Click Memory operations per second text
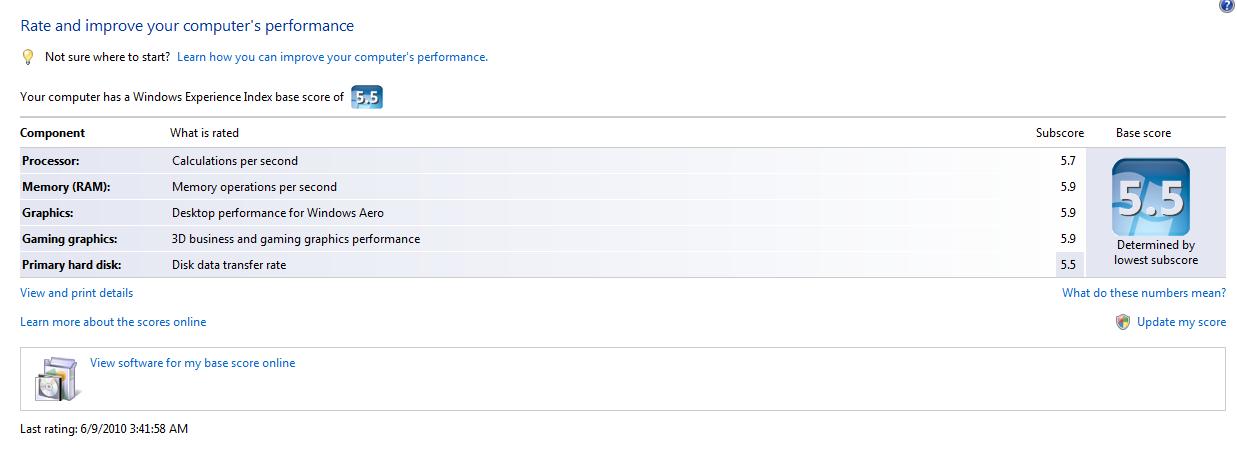Screen dimensions: 1237x476 coord(254,187)
